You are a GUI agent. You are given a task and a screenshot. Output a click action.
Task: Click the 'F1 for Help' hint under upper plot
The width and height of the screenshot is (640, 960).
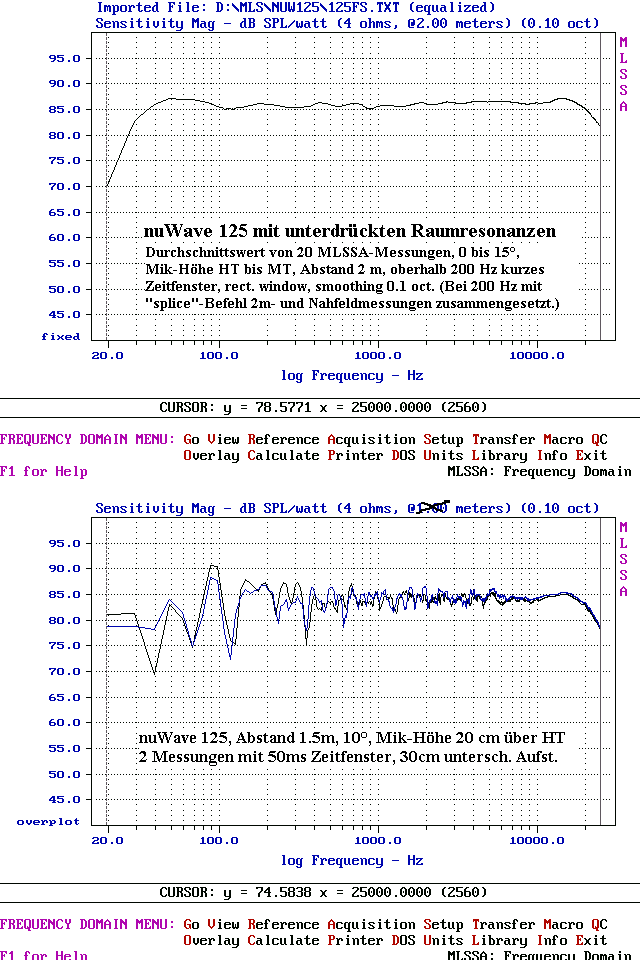[x=43, y=472]
